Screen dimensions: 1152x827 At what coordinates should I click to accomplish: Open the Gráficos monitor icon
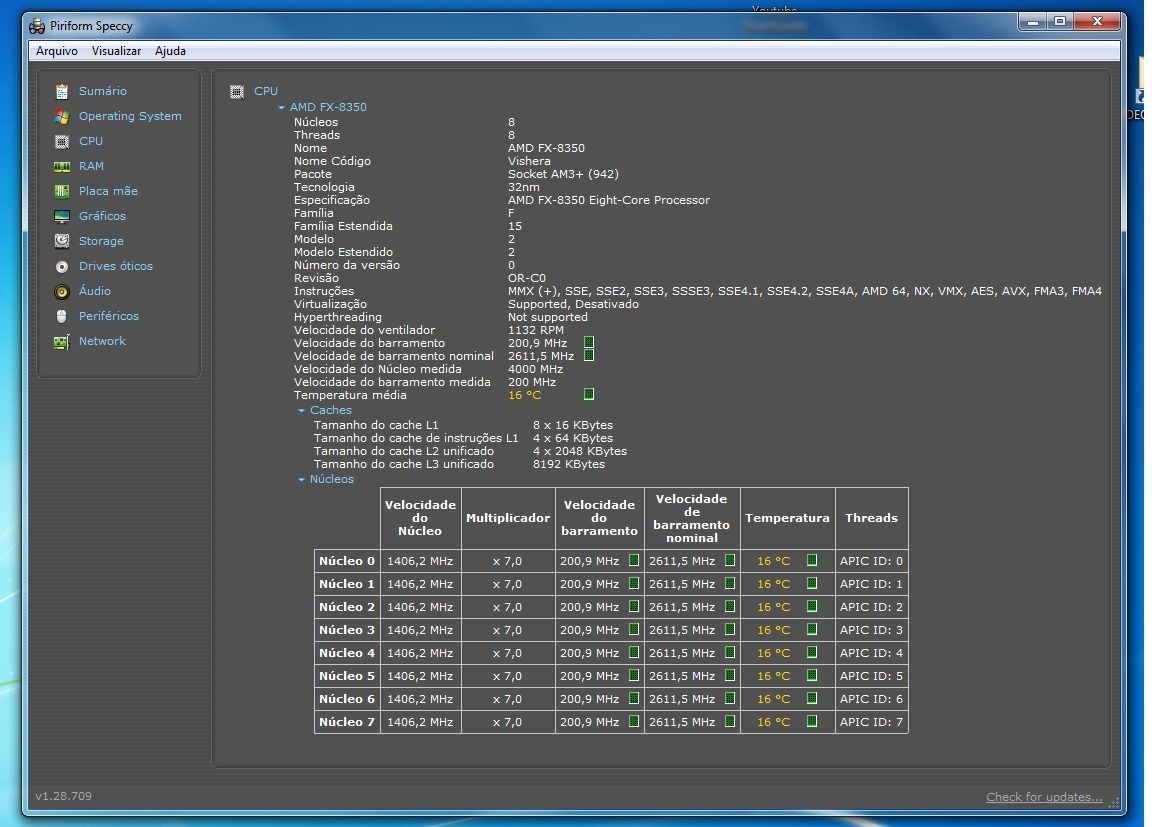pyautogui.click(x=62, y=216)
